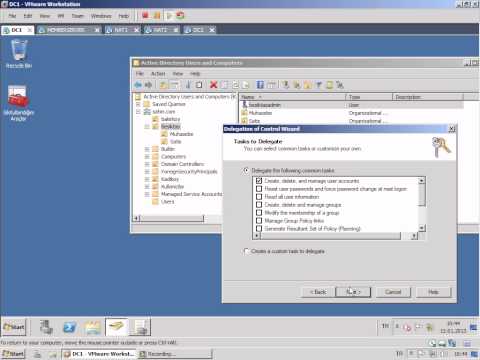Open the Recycle Bin desktop icon
The width and height of the screenshot is (480, 360).
tap(19, 54)
